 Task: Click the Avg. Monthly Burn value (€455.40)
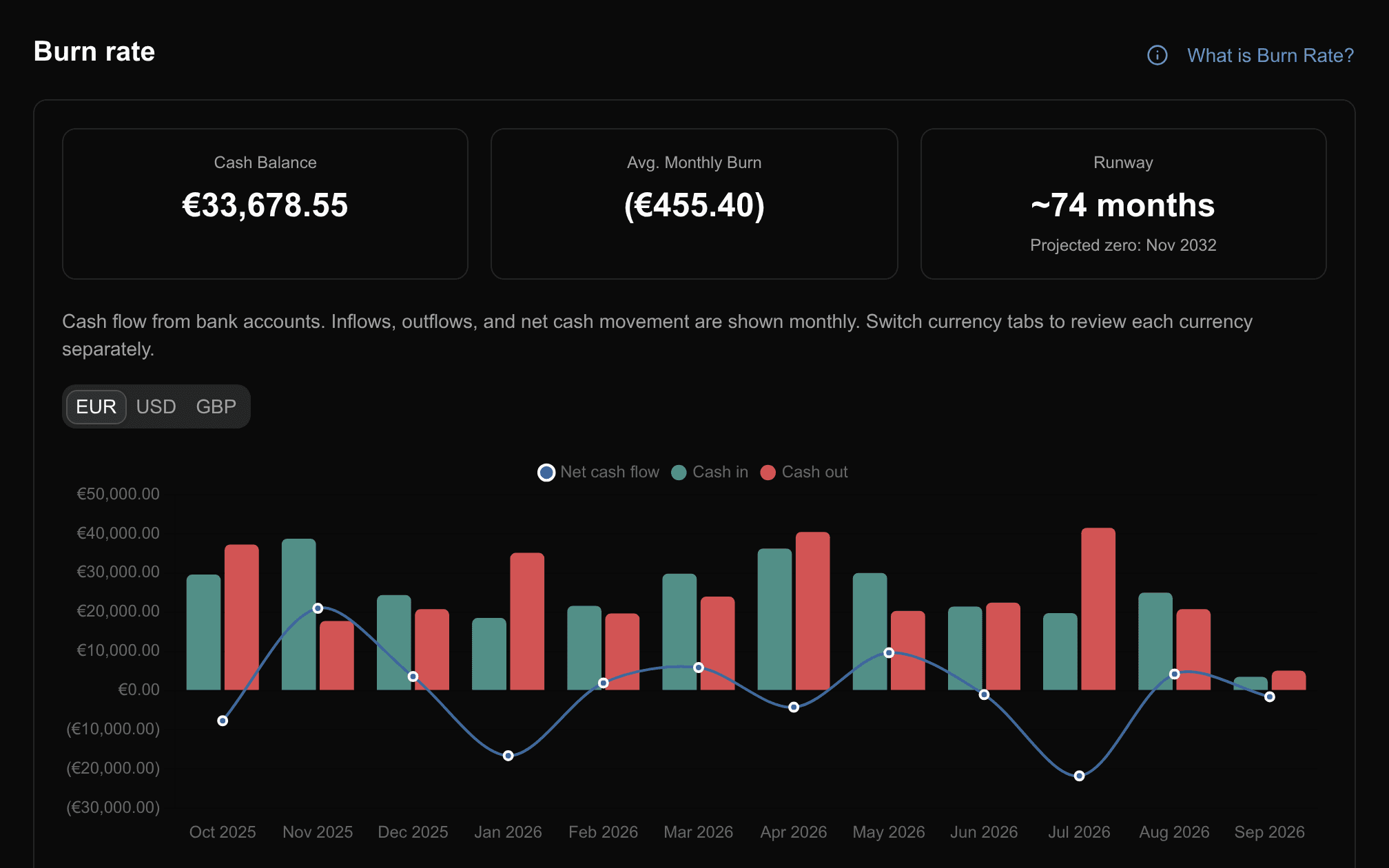coord(694,205)
